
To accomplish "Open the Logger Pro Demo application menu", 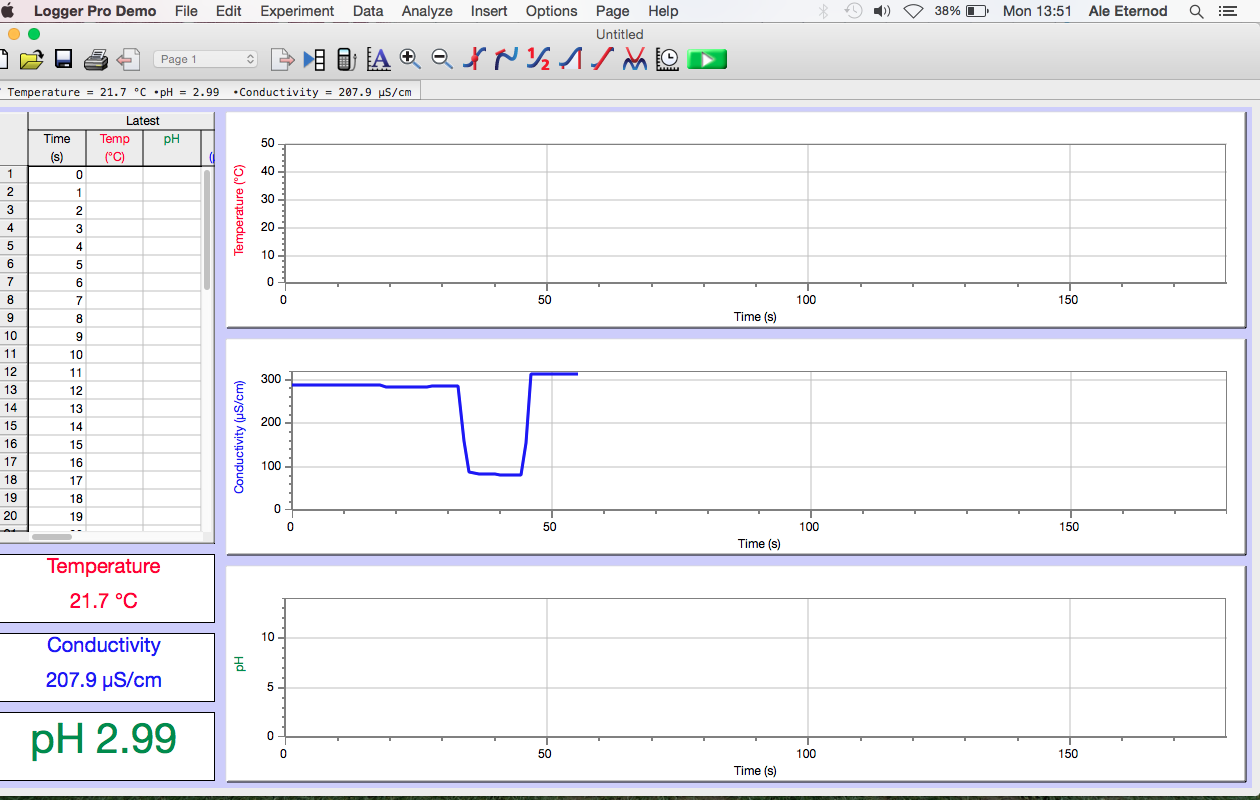I will pos(95,11).
